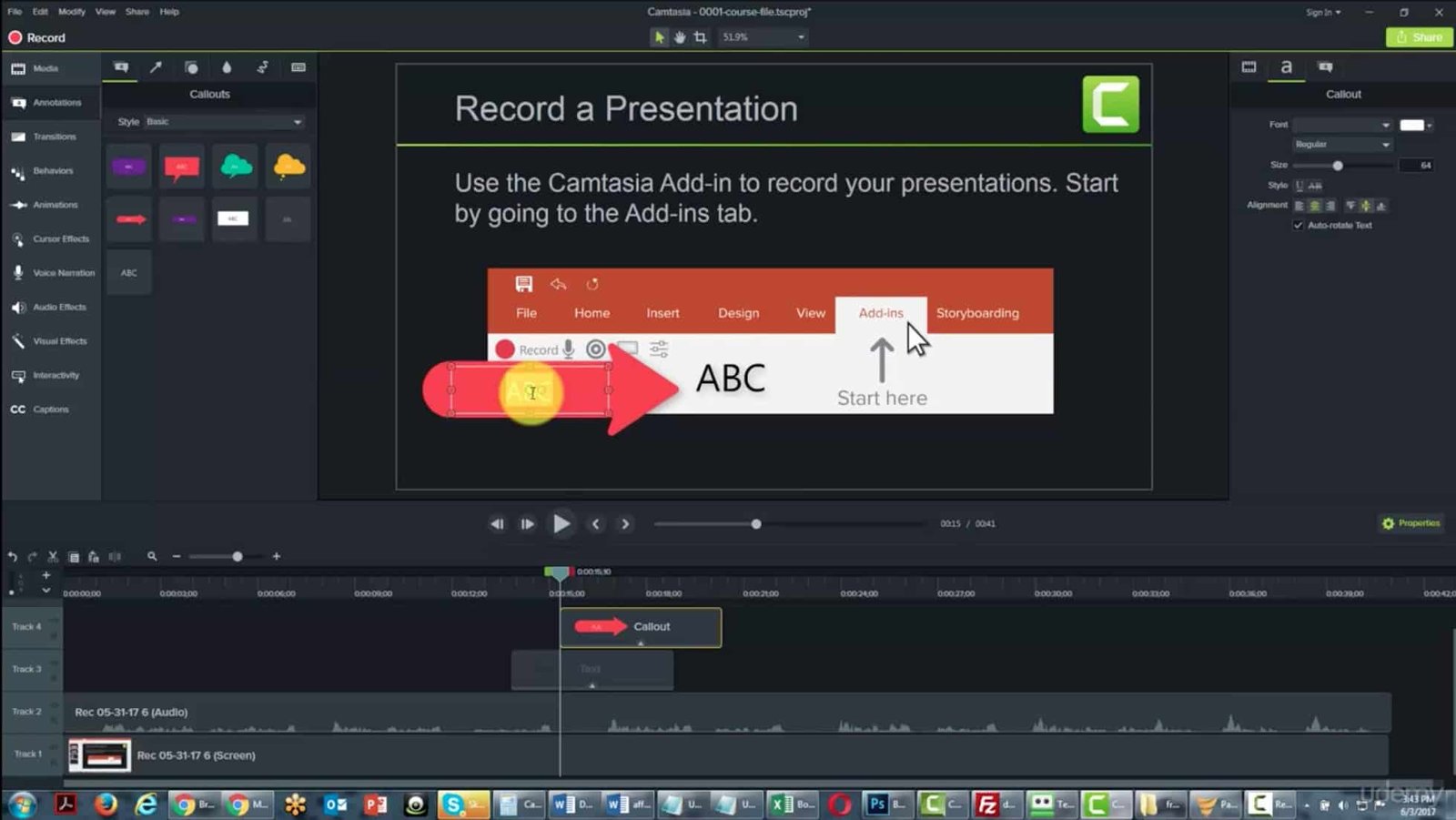Open the canvas zoom level dropdown
The width and height of the screenshot is (1456, 820).
(x=763, y=37)
